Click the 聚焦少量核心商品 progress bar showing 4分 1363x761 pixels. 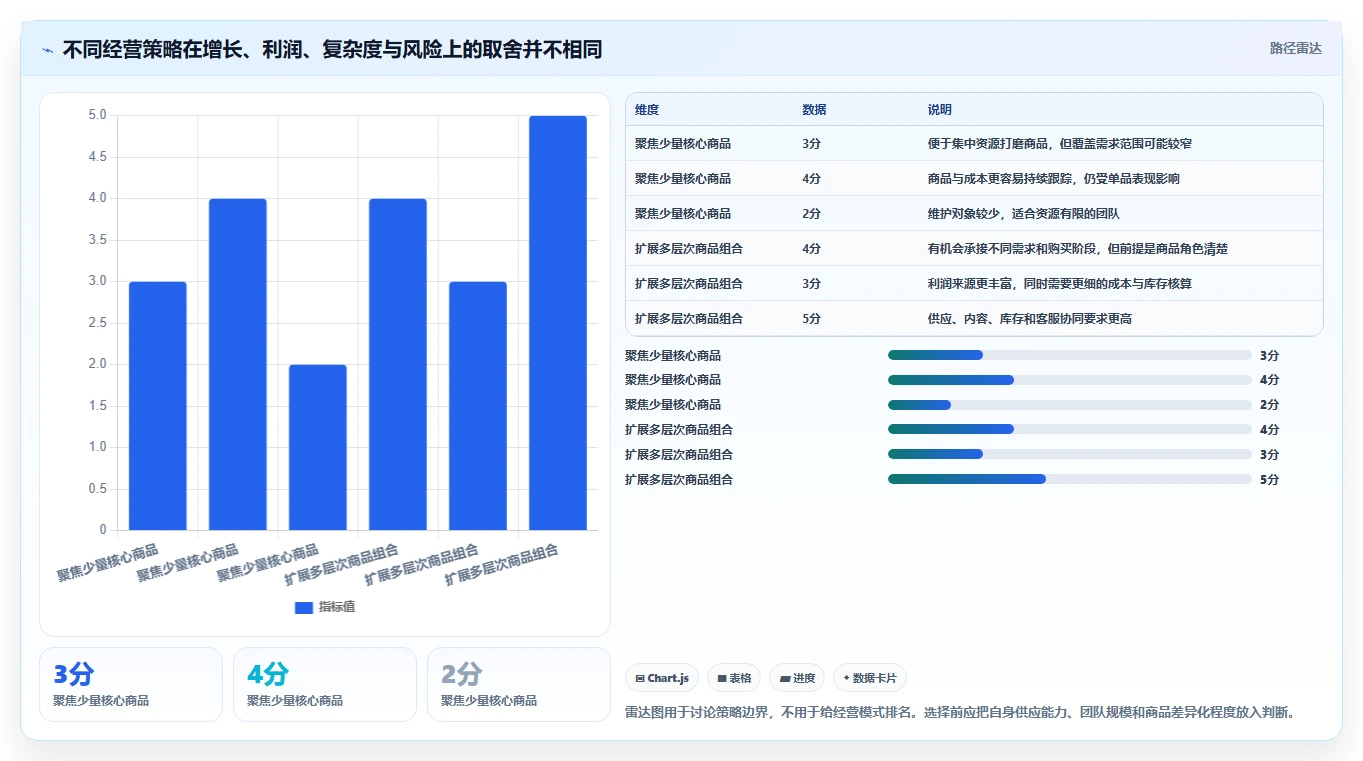(x=1070, y=380)
